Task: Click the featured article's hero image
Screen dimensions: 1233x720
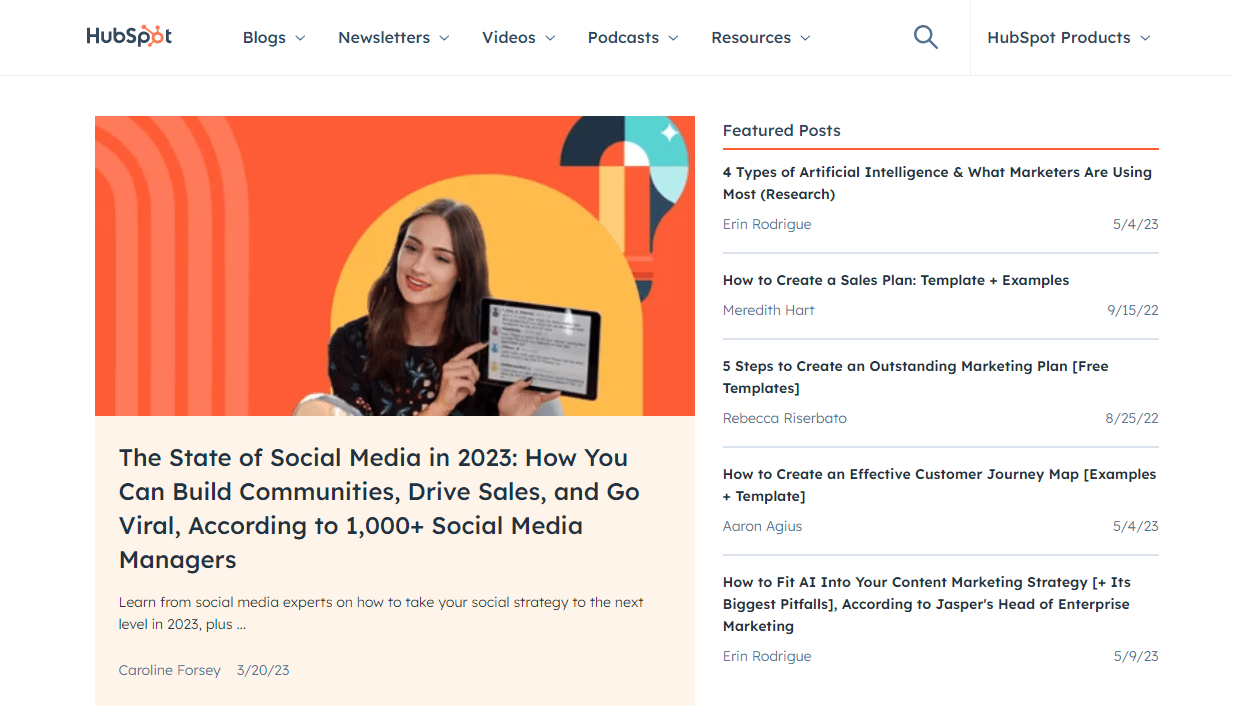Action: (x=395, y=265)
